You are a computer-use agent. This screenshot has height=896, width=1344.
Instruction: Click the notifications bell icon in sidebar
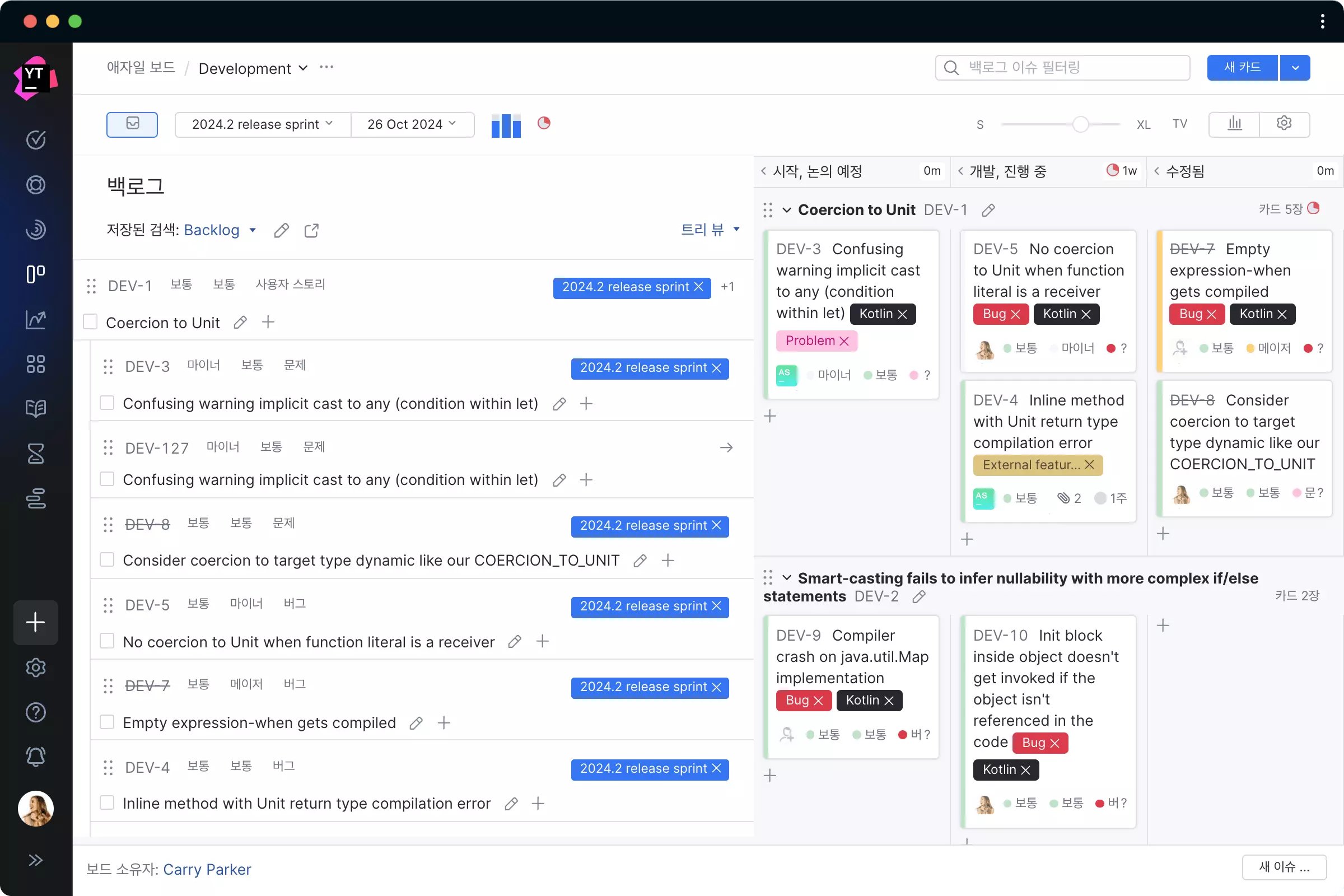36,757
